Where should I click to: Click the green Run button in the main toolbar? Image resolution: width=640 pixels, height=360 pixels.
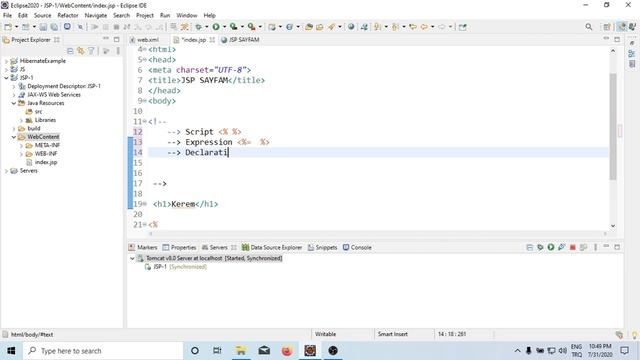(216, 27)
